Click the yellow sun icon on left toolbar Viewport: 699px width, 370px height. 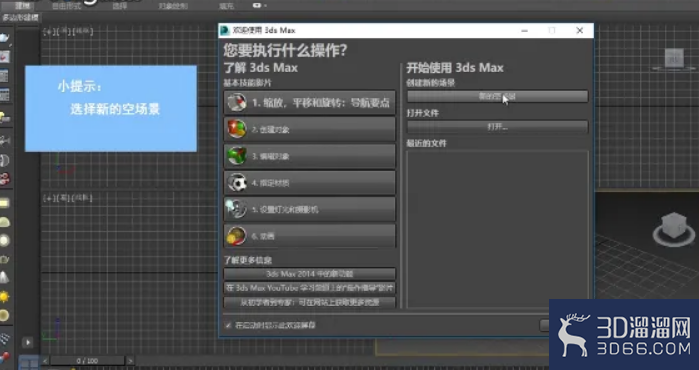coord(4,296)
